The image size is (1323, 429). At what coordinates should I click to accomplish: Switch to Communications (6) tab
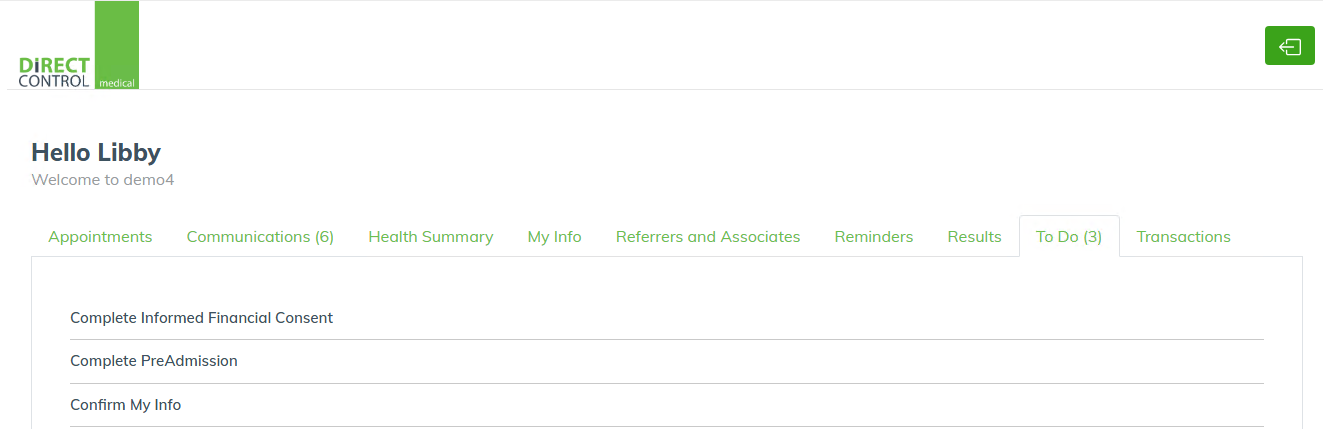coord(260,237)
